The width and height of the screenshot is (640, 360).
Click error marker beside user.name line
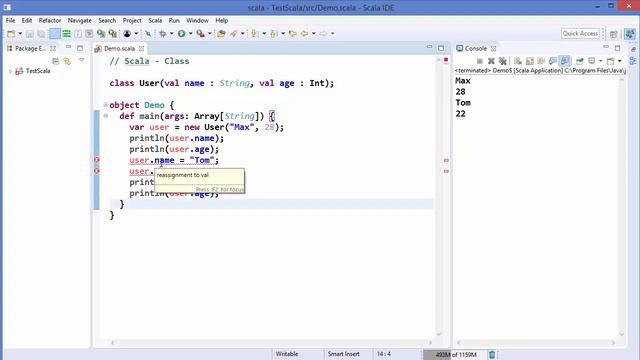(97, 160)
